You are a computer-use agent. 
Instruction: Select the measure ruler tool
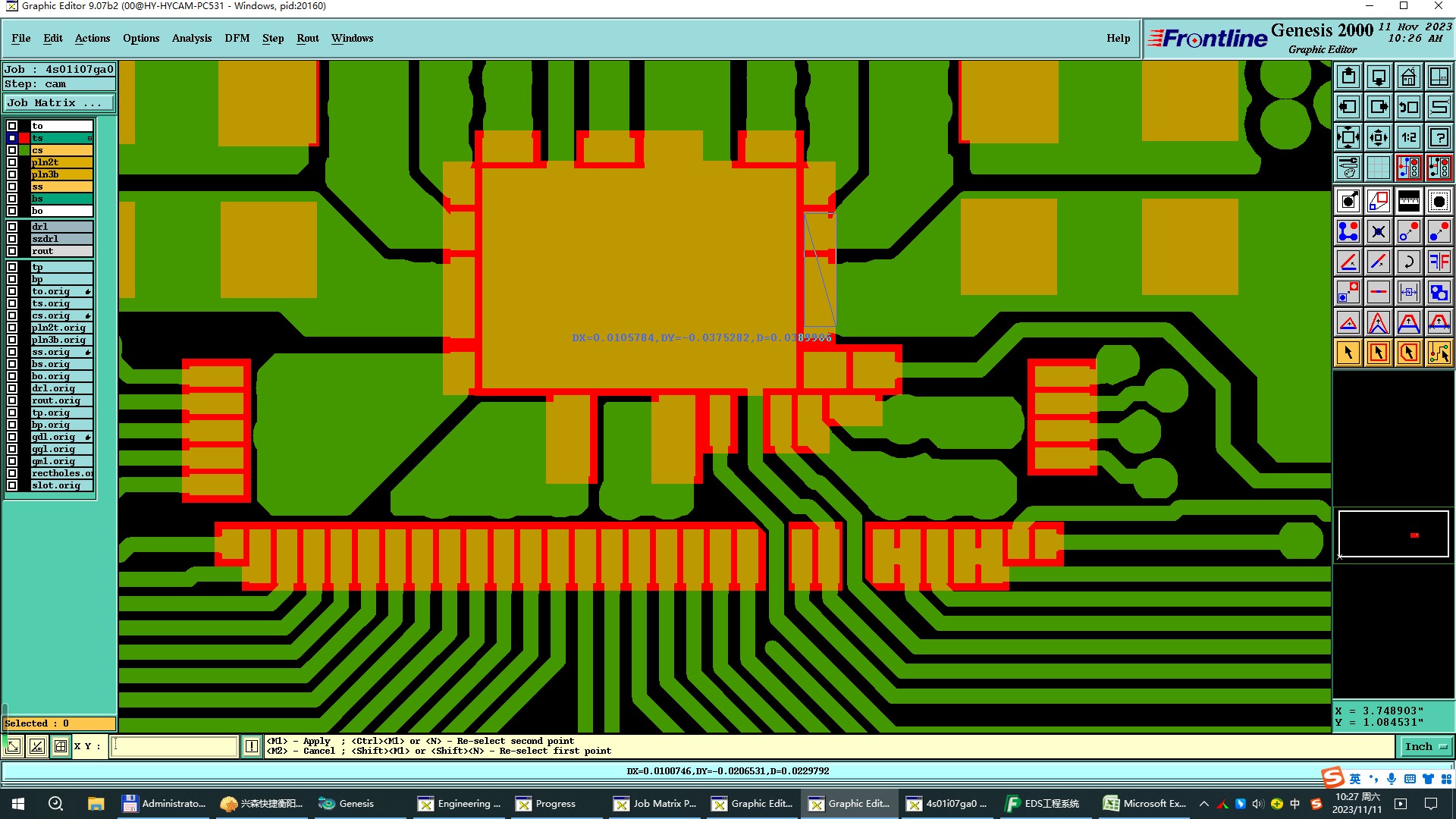click(1408, 201)
